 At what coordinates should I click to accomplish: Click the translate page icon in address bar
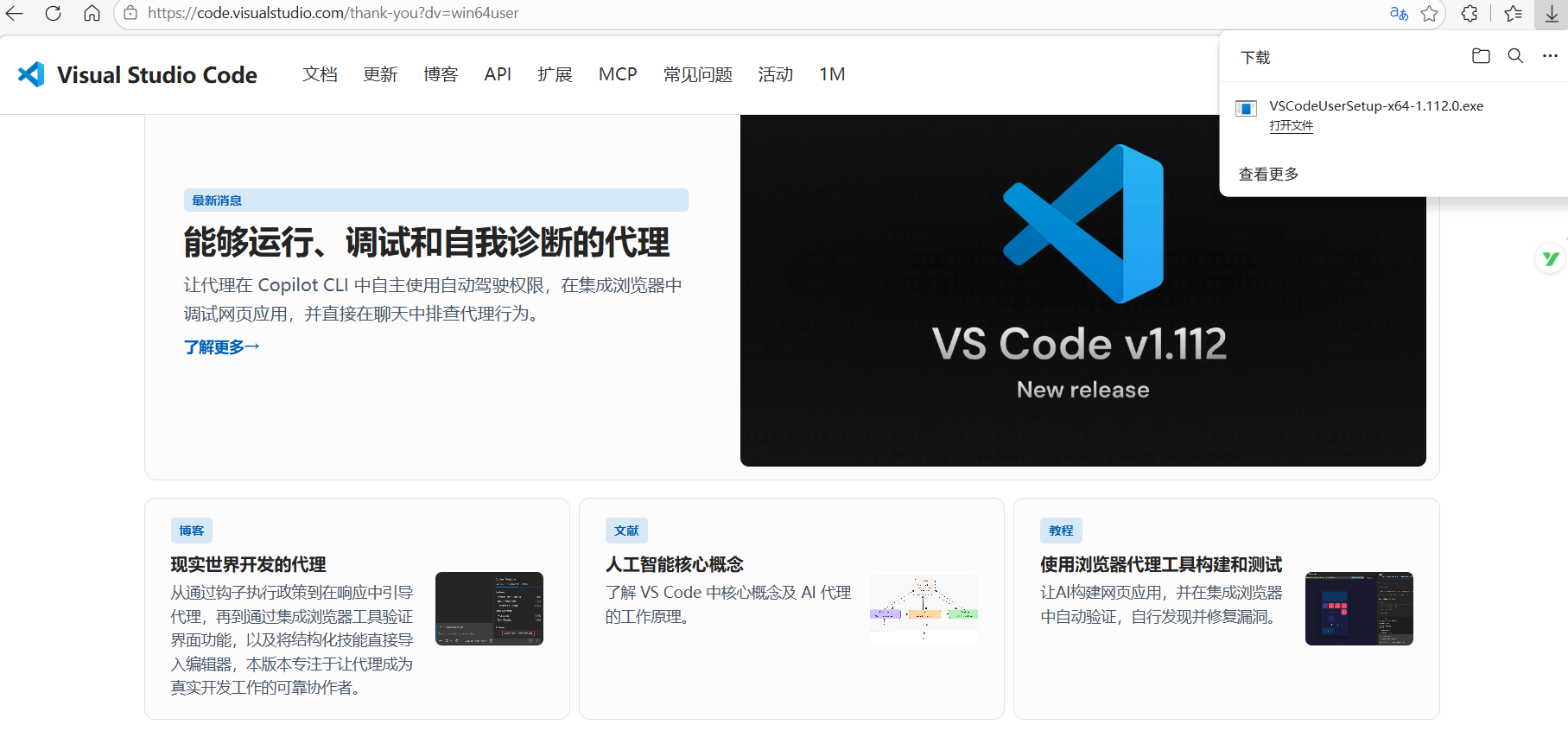click(1399, 13)
